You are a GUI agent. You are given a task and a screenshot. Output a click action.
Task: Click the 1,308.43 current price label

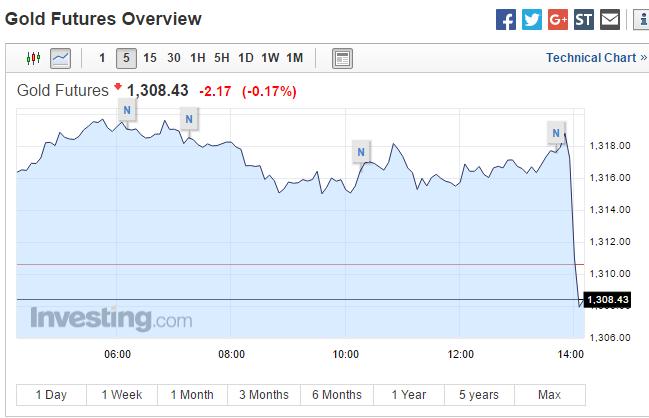pyautogui.click(x=607, y=300)
